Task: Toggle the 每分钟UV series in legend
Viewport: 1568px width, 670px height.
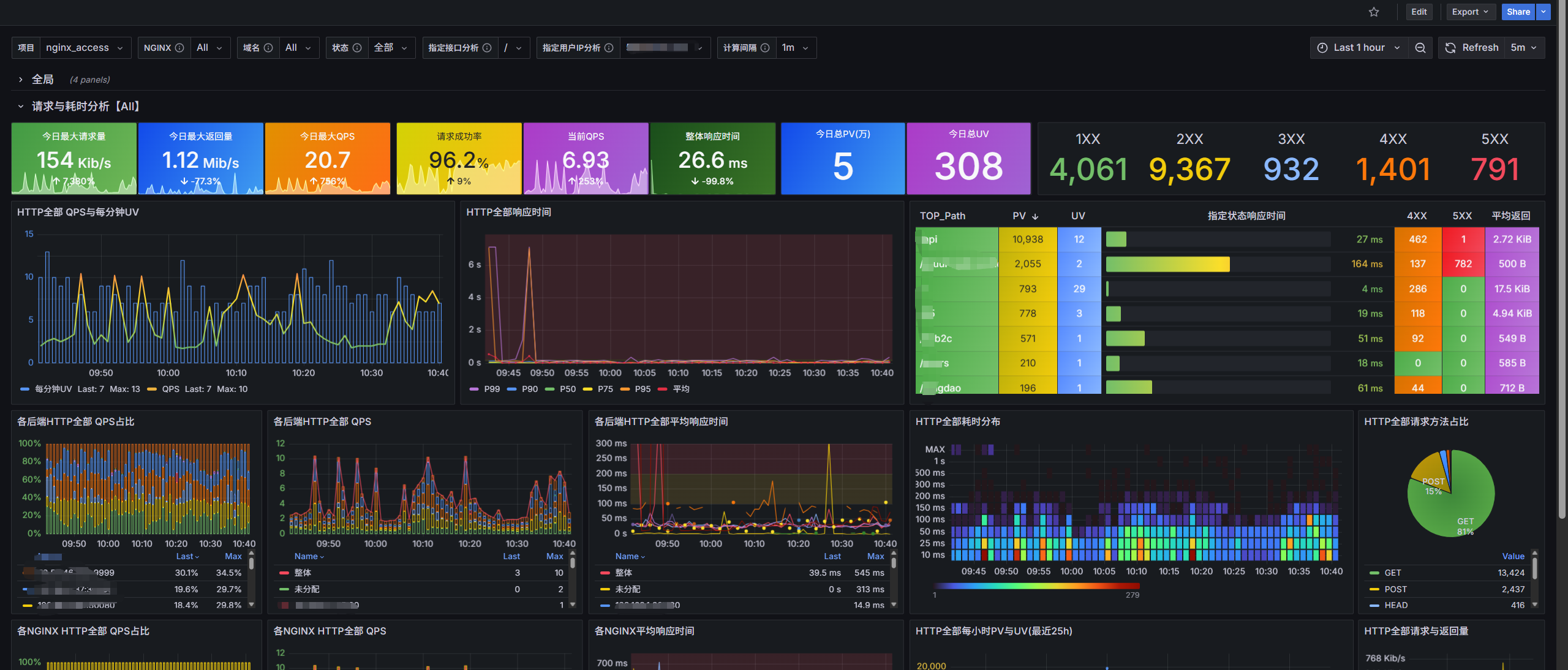Action: pos(53,389)
